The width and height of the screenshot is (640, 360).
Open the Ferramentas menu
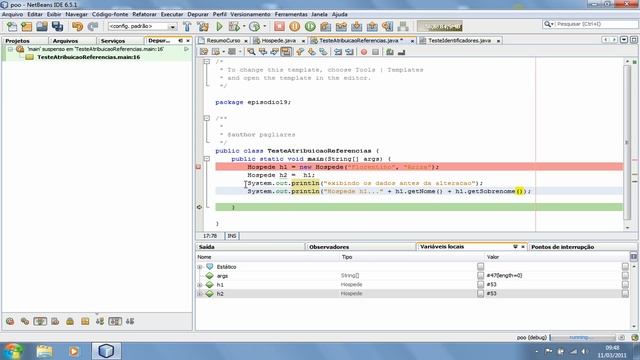[x=291, y=14]
